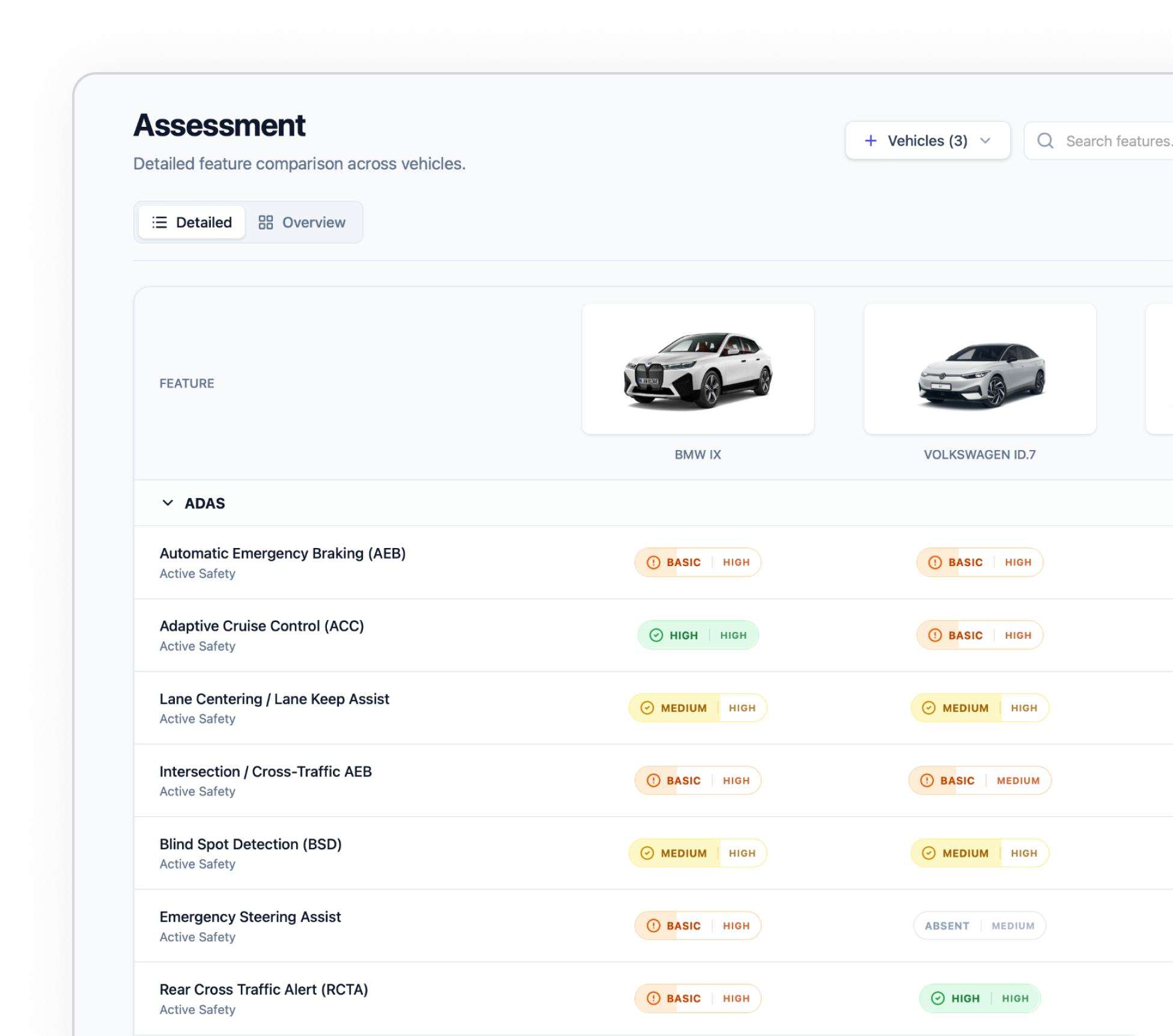Click the Absent badge for Emergency Steering Assist
This screenshot has height=1036, width=1173.
[947, 925]
